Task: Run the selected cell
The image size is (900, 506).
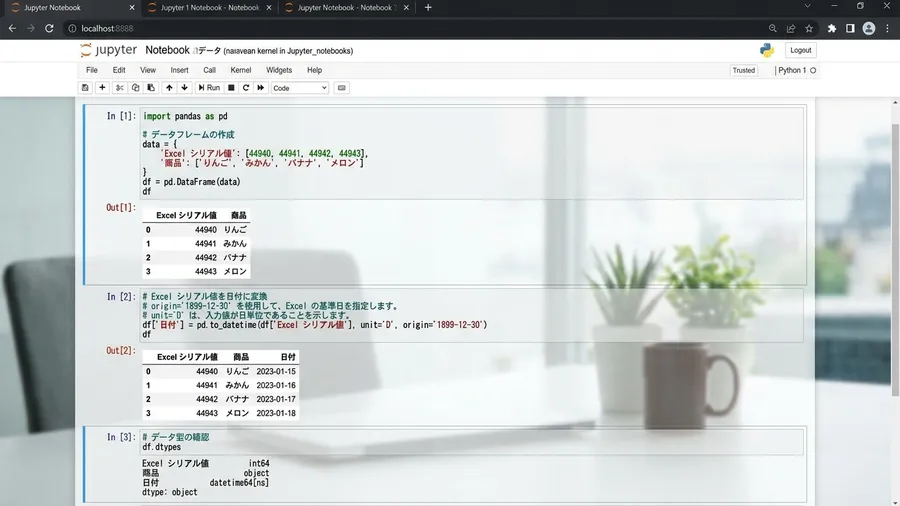Action: click(209, 88)
